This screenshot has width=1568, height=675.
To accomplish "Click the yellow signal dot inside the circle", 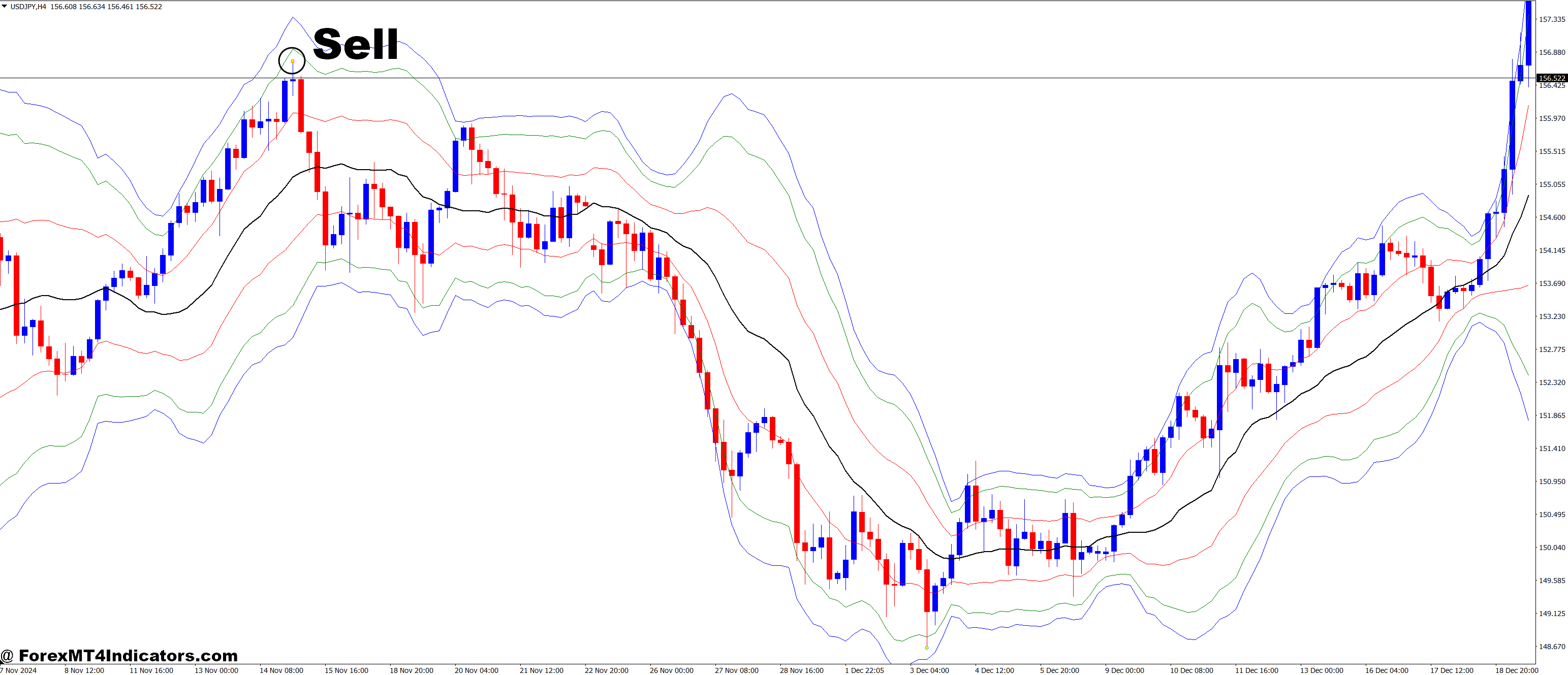I will point(293,61).
